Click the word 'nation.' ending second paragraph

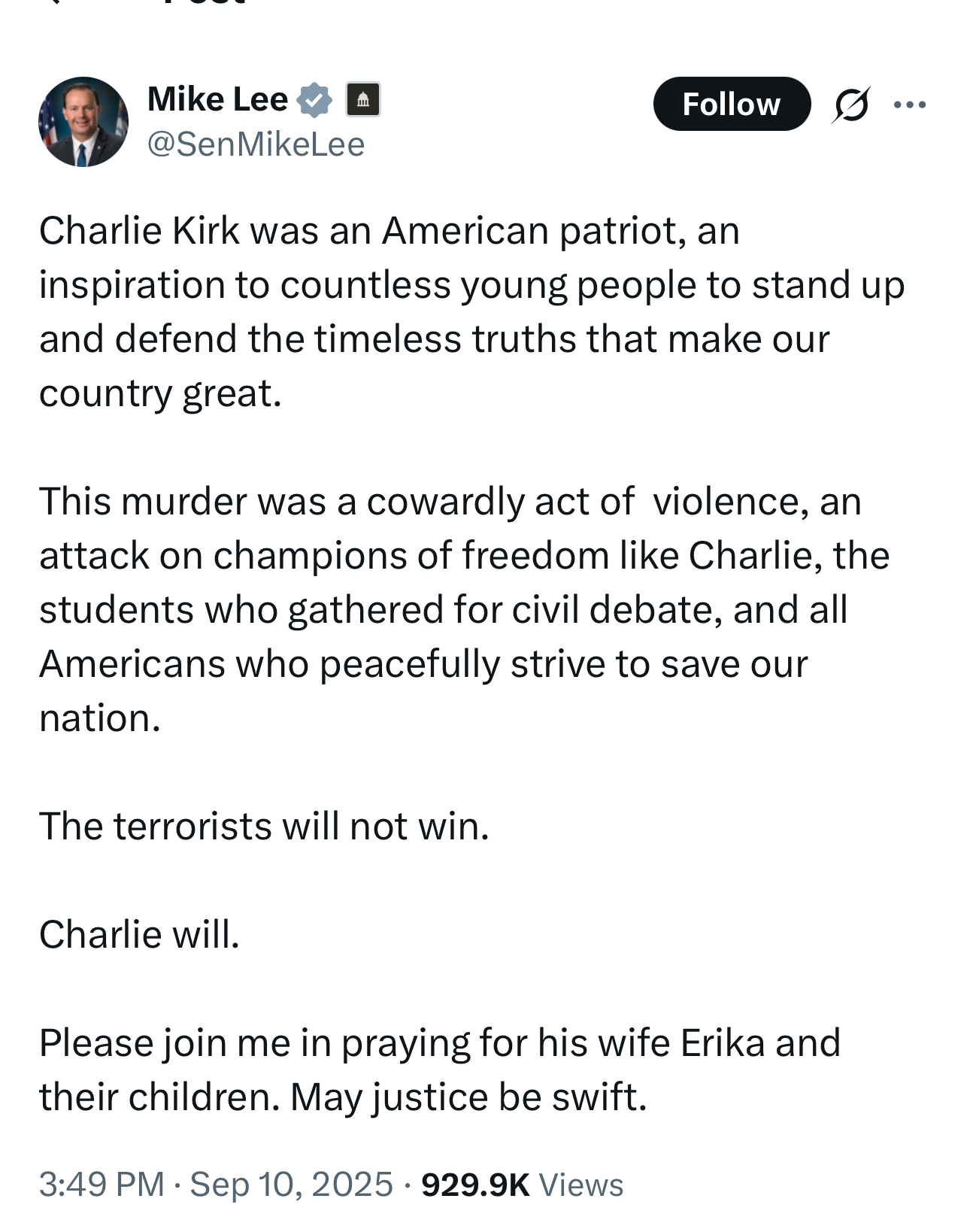coord(100,718)
